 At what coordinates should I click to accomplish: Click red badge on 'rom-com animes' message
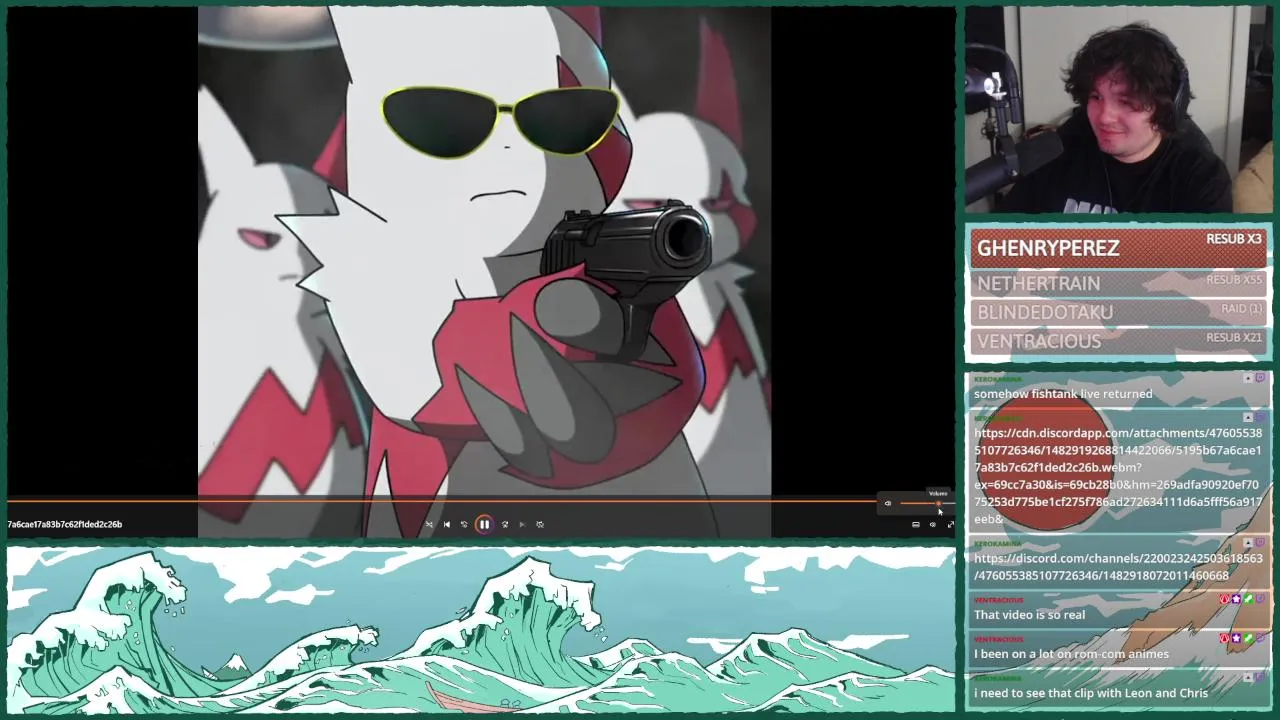coord(1225,638)
